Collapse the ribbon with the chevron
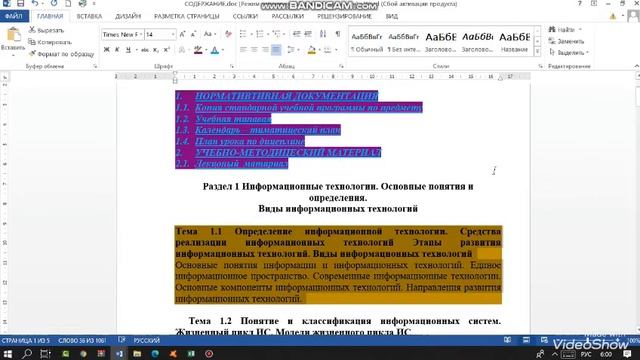 click(637, 66)
